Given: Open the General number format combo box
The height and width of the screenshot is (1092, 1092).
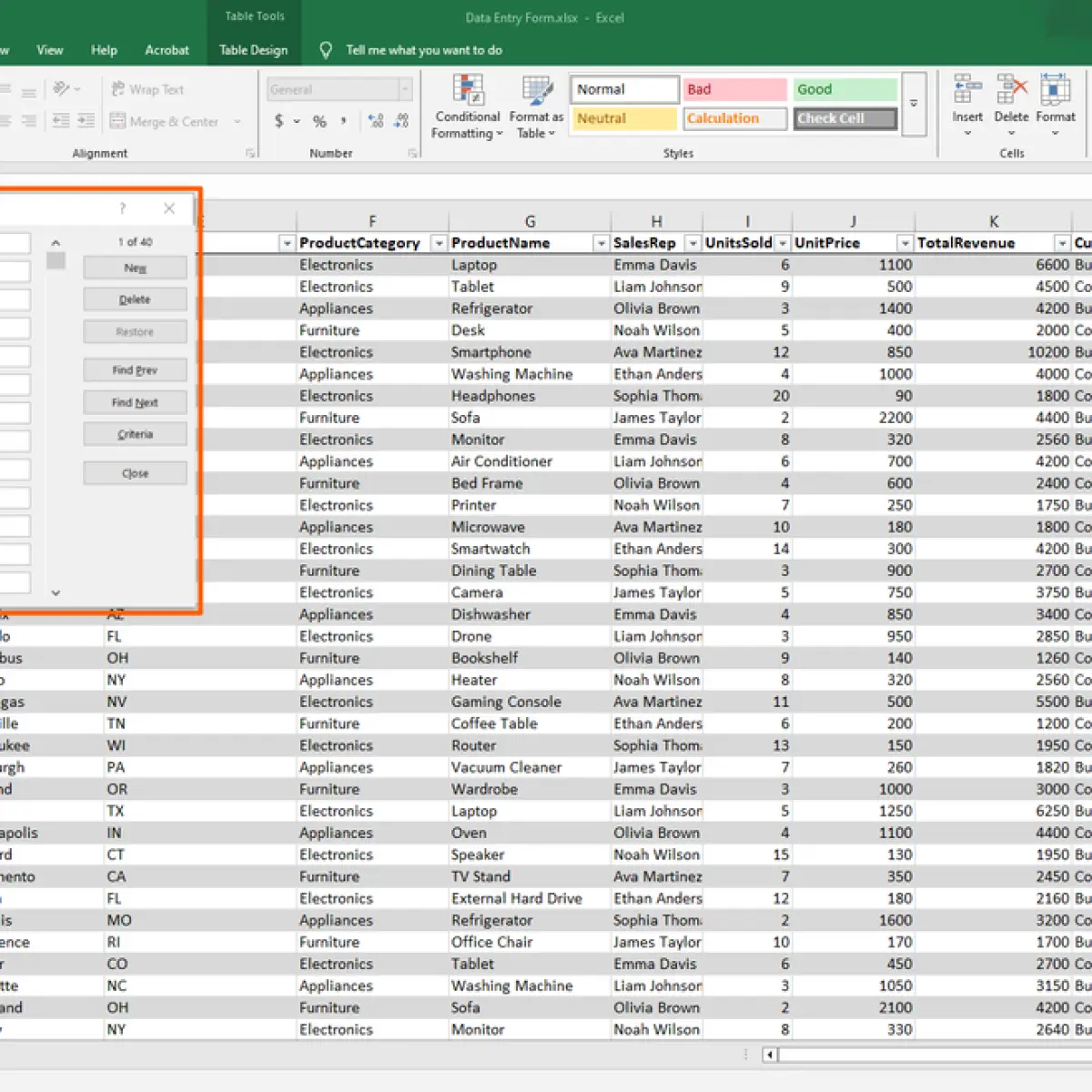Looking at the screenshot, I should [x=339, y=89].
